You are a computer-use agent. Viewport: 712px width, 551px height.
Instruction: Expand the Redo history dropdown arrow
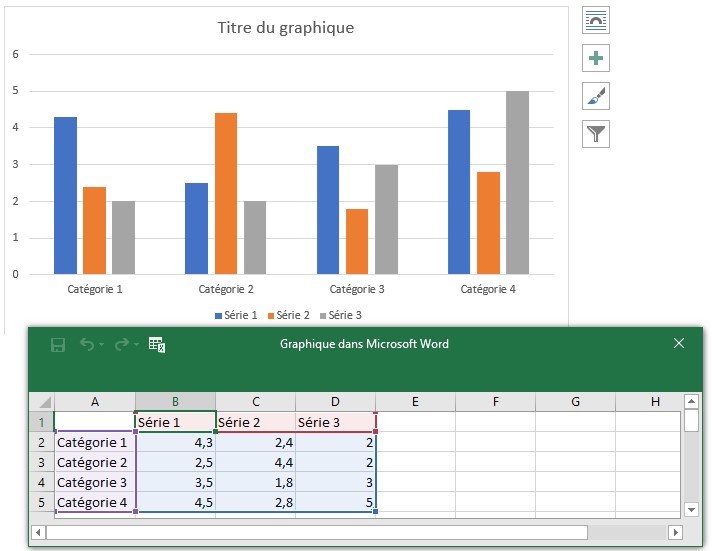coord(137,345)
